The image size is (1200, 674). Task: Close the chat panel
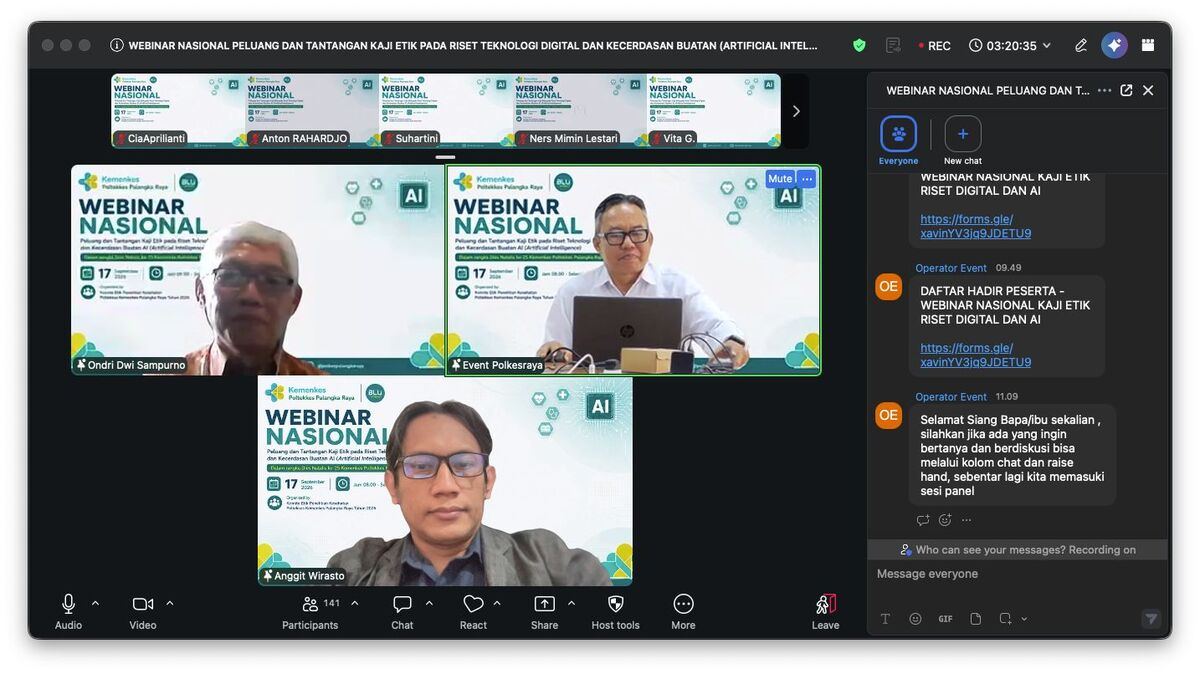pos(1148,90)
